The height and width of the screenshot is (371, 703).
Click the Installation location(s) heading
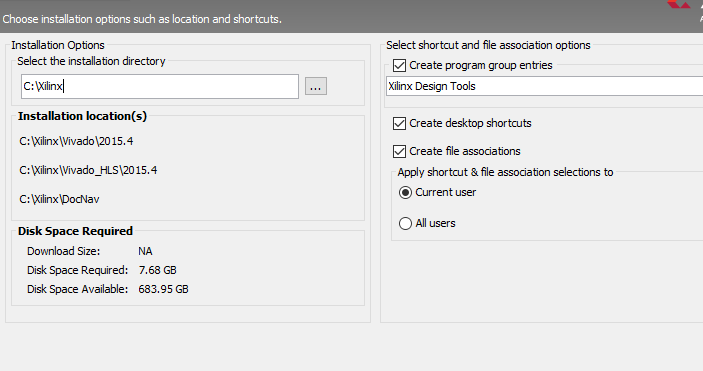[82, 116]
